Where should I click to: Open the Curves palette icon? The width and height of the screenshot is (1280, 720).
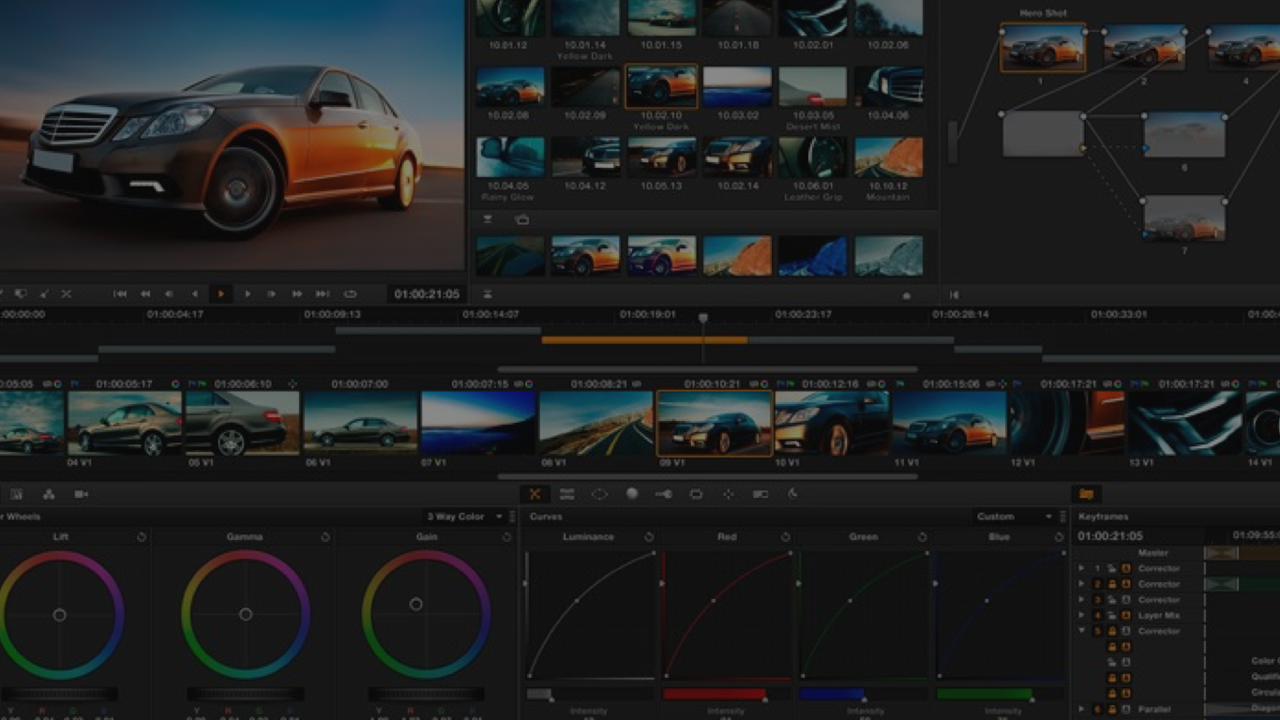click(x=535, y=494)
